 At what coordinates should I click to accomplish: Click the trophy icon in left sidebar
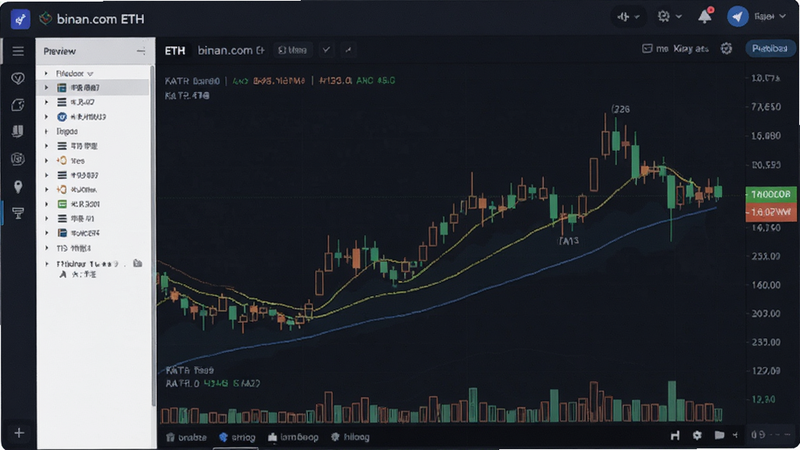(x=18, y=213)
